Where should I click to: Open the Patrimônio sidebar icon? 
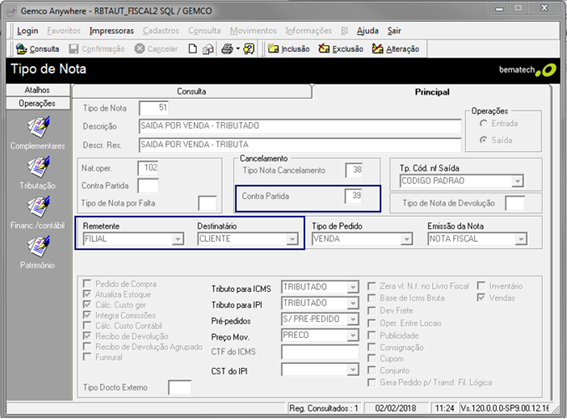[x=38, y=246]
